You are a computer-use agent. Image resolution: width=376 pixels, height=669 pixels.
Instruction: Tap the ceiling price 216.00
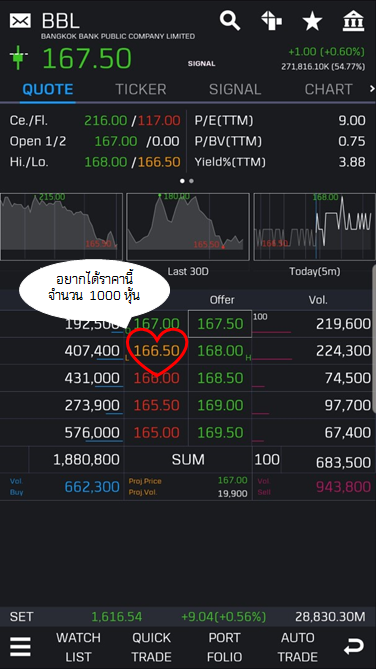pos(105,121)
